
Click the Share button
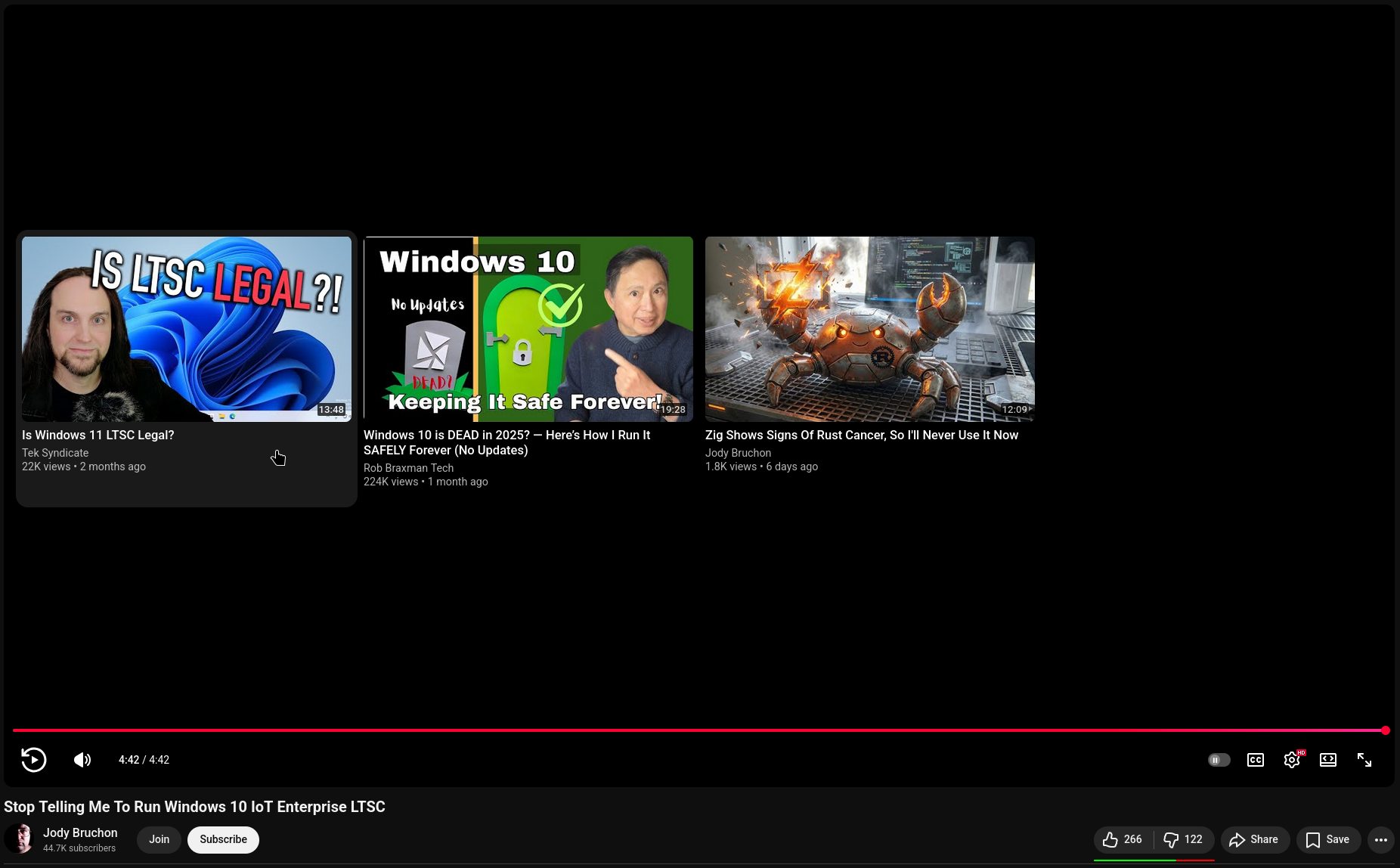[1255, 839]
